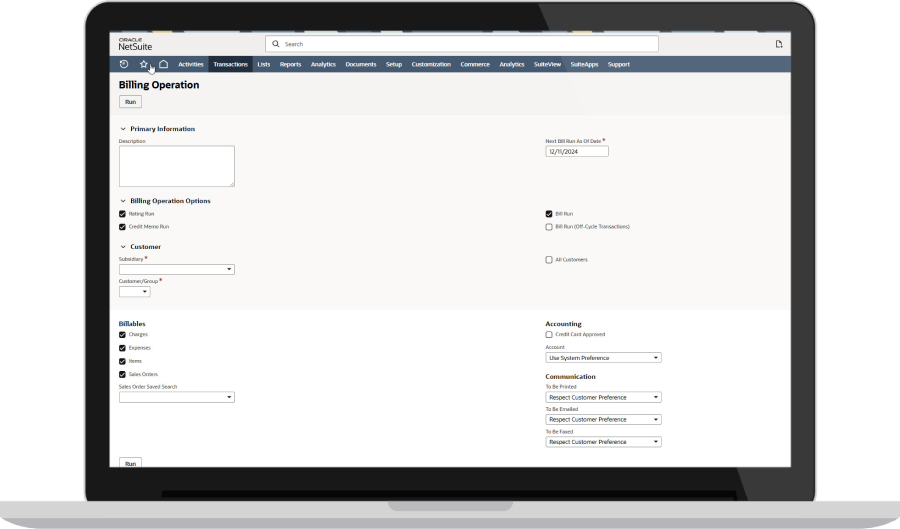Viewport: 900px width, 529px height.
Task: Click the Next Bill Run date field
Action: click(x=576, y=152)
